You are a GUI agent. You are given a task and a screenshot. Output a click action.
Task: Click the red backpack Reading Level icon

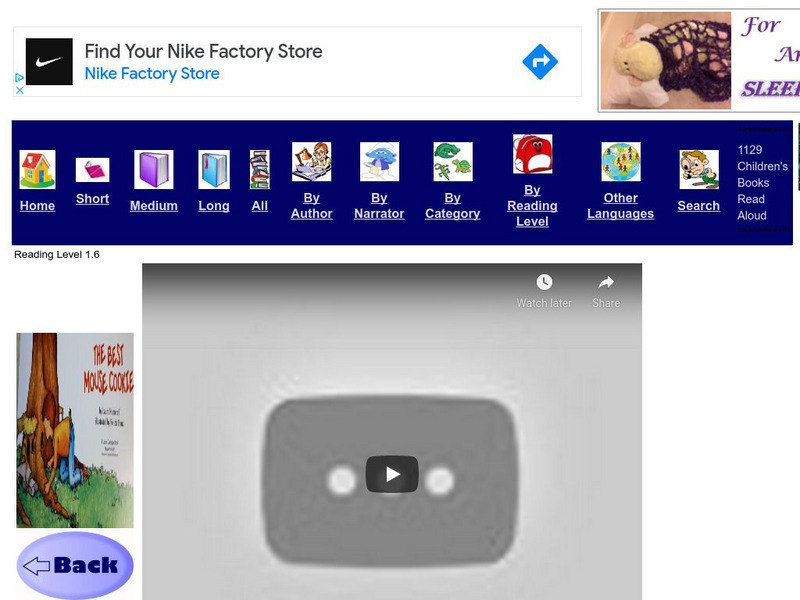pos(532,154)
